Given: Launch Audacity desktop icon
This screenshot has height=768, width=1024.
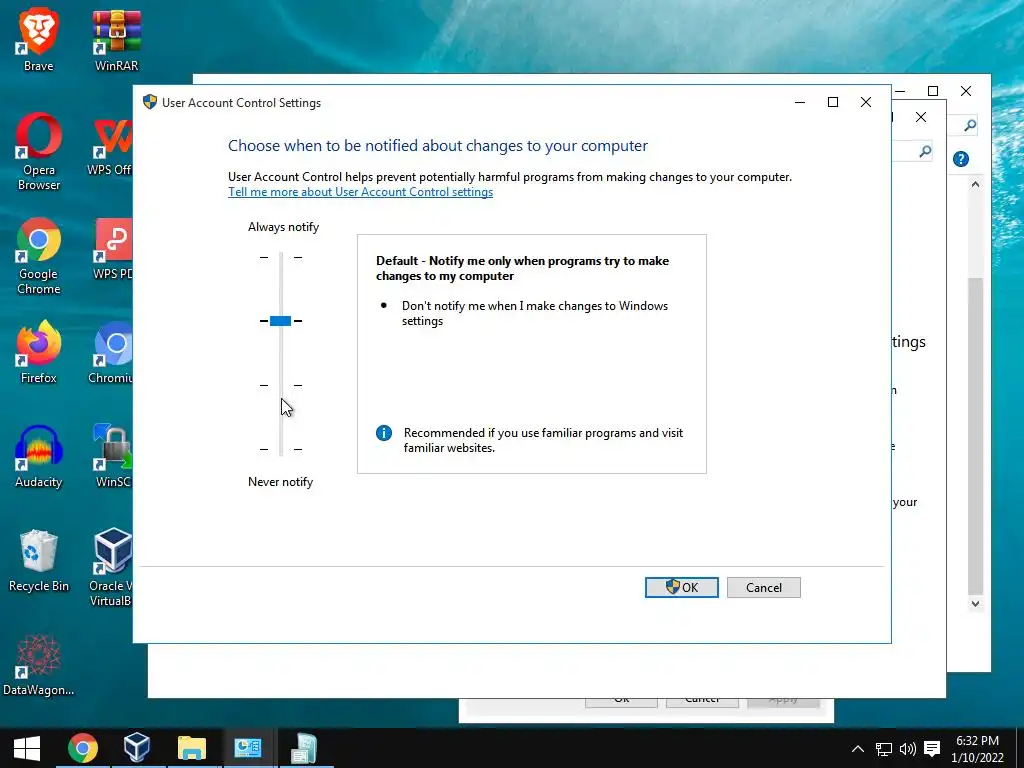Looking at the screenshot, I should click(x=39, y=457).
